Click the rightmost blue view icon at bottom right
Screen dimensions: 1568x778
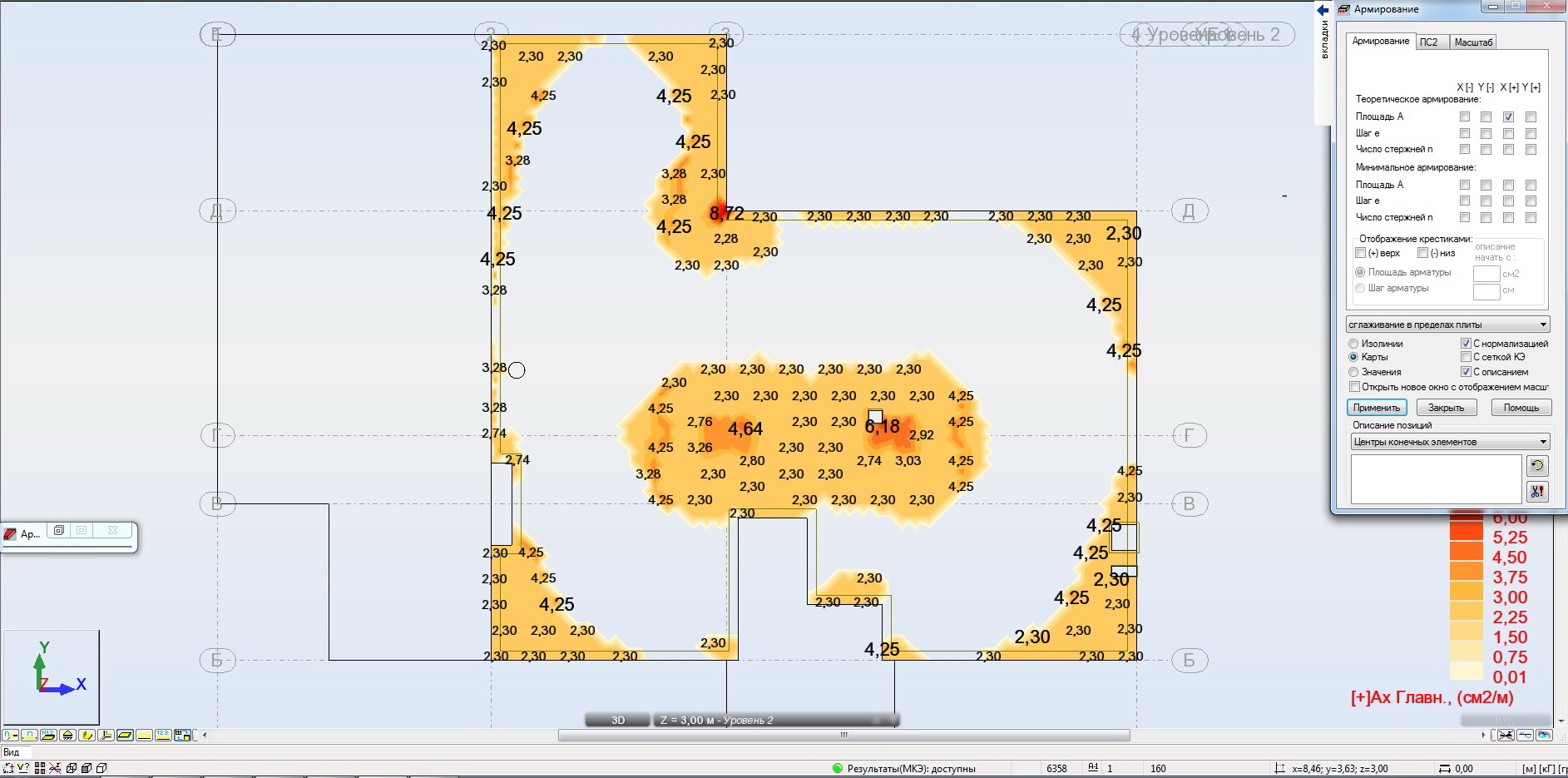(x=1545, y=736)
